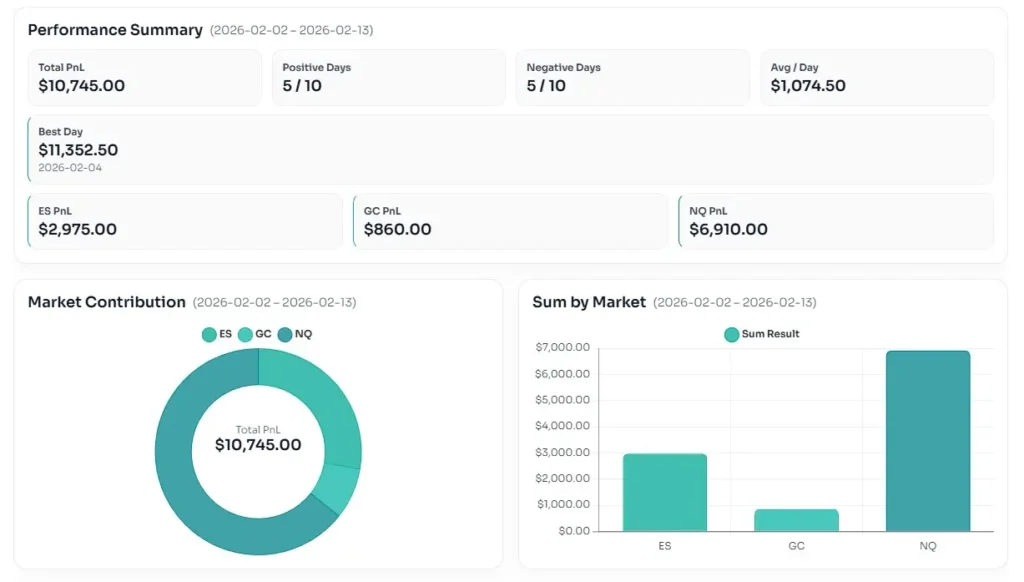This screenshot has width=1024, height=582.
Task: Open the Avg / Day card
Action: click(876, 78)
